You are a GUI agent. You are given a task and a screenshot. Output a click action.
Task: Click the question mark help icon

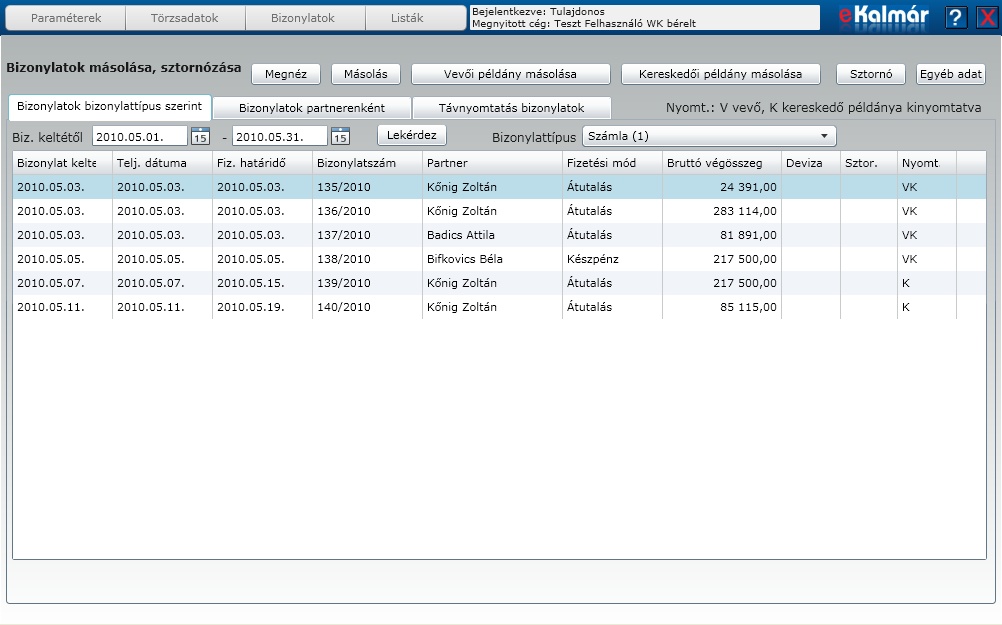(956, 17)
